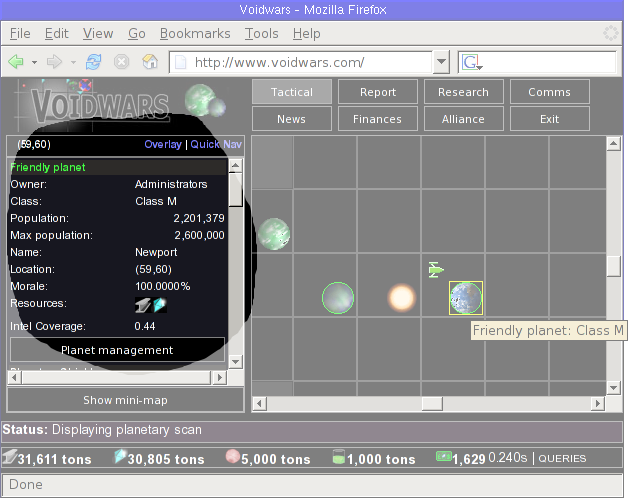The width and height of the screenshot is (630, 498).
Task: Click the green canister icon beside 1,000 tons
Action: tap(339, 457)
